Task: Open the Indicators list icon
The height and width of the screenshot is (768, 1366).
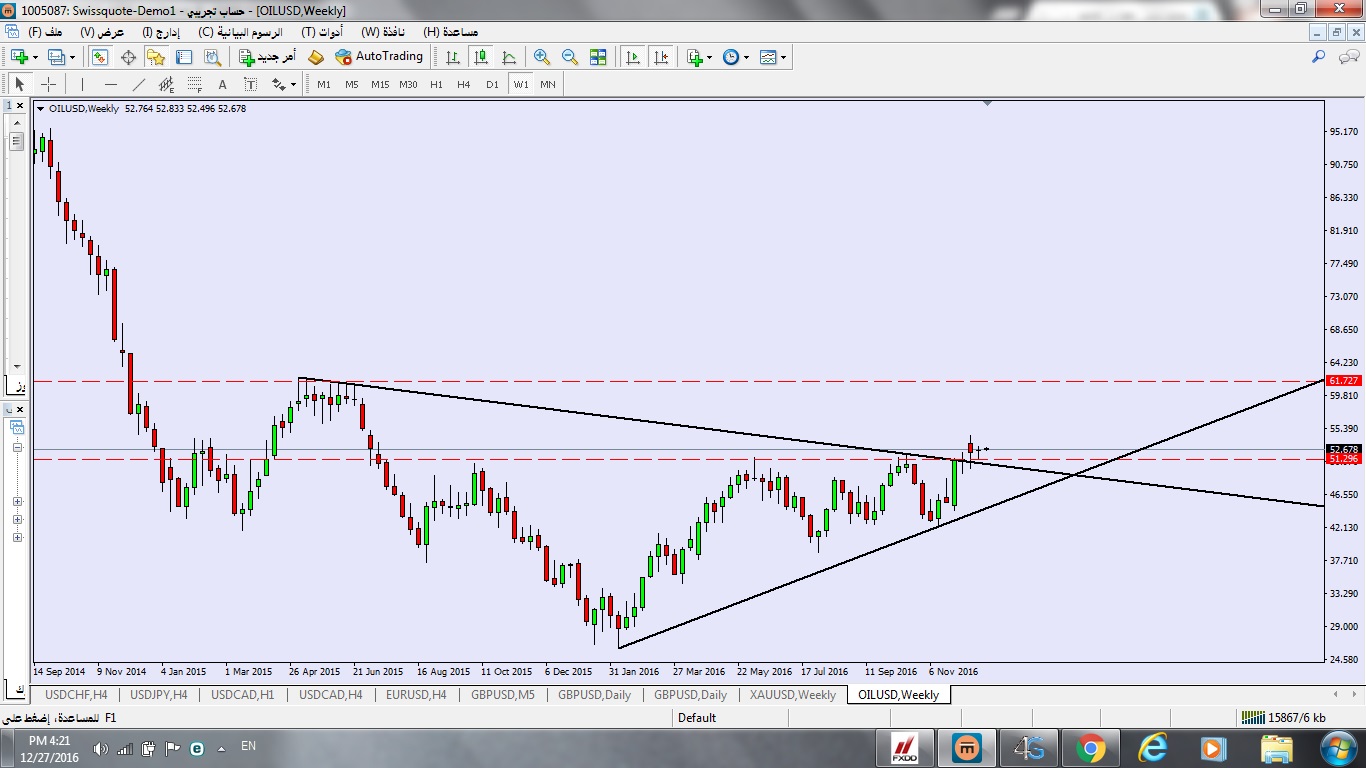Action: [x=695, y=57]
